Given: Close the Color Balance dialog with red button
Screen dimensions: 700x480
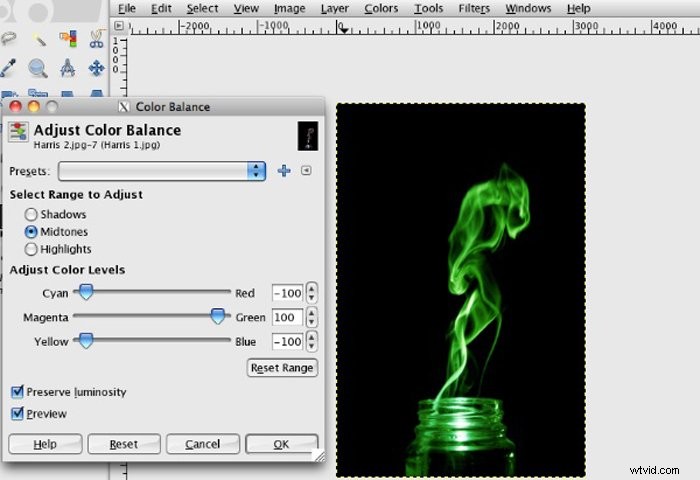Looking at the screenshot, I should click(16, 107).
